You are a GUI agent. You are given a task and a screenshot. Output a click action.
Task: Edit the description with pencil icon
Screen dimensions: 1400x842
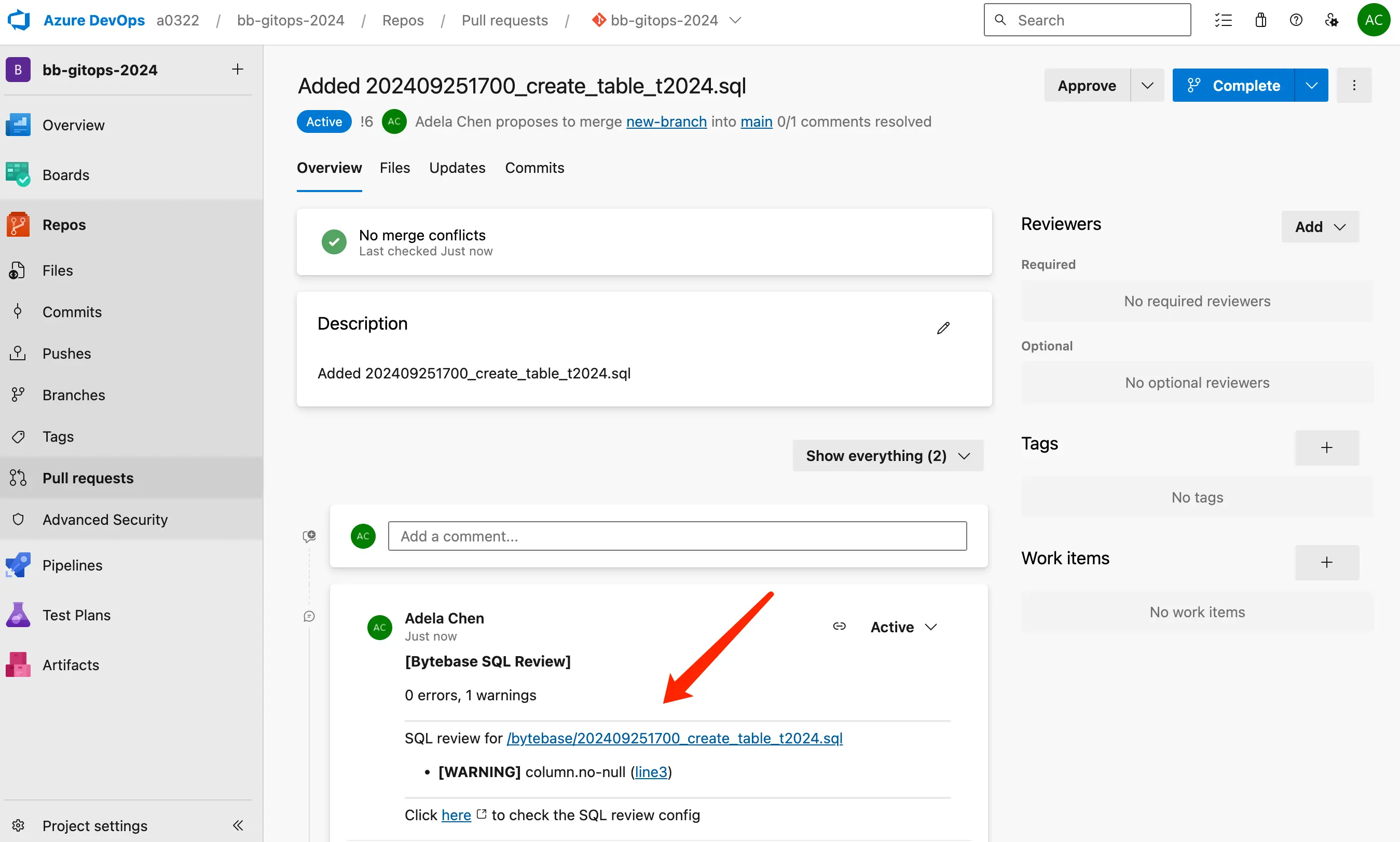tap(943, 328)
